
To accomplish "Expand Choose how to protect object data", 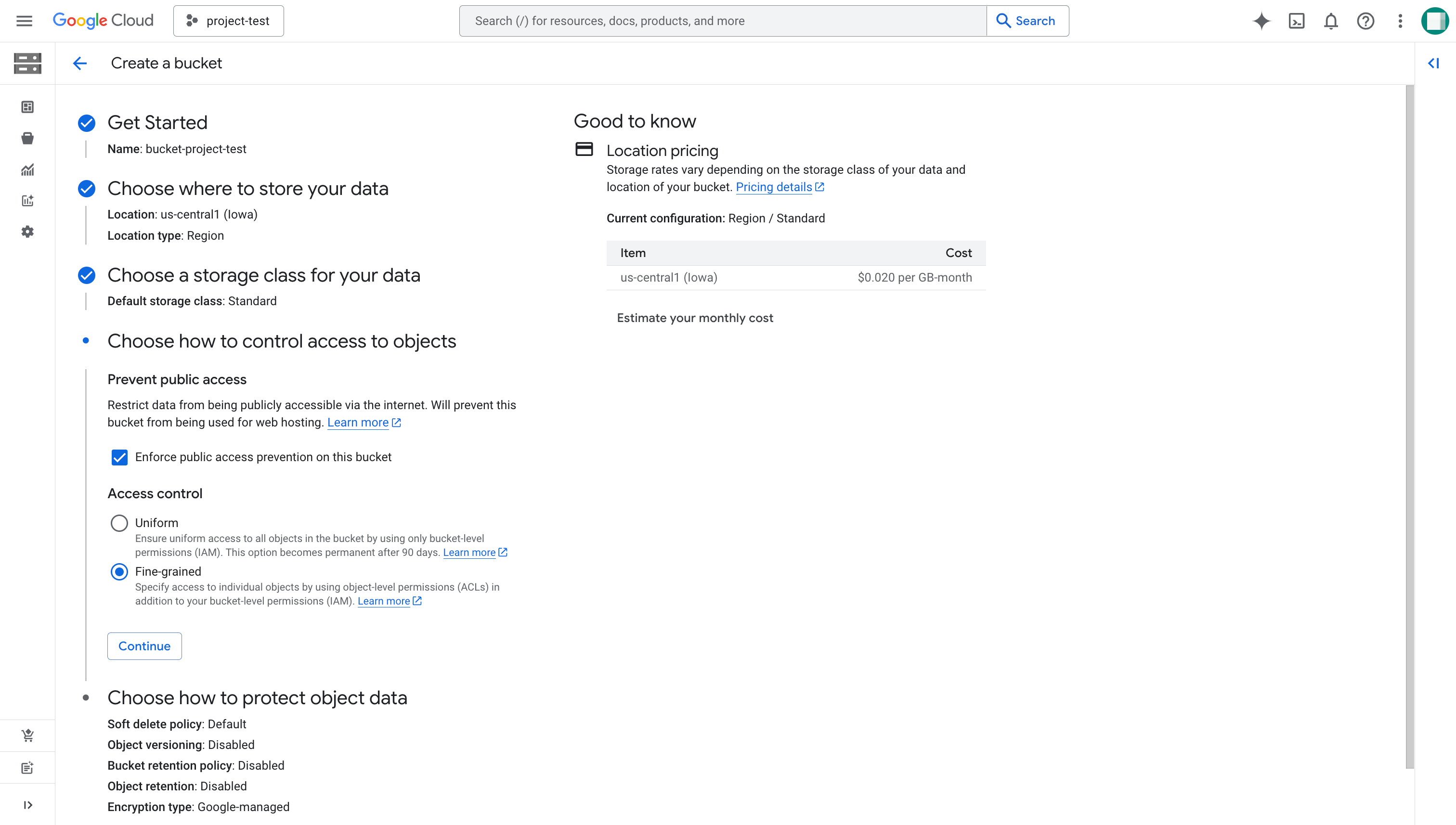I will click(x=257, y=697).
